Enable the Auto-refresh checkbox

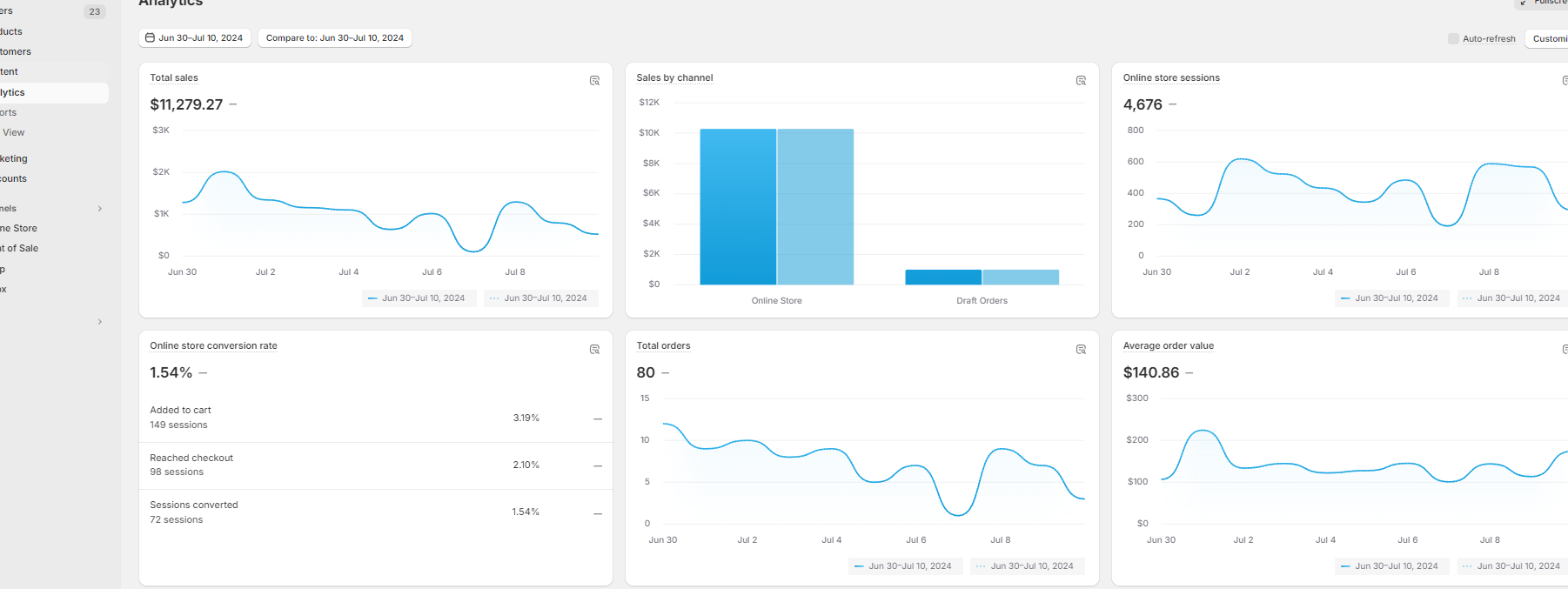coord(1453,39)
